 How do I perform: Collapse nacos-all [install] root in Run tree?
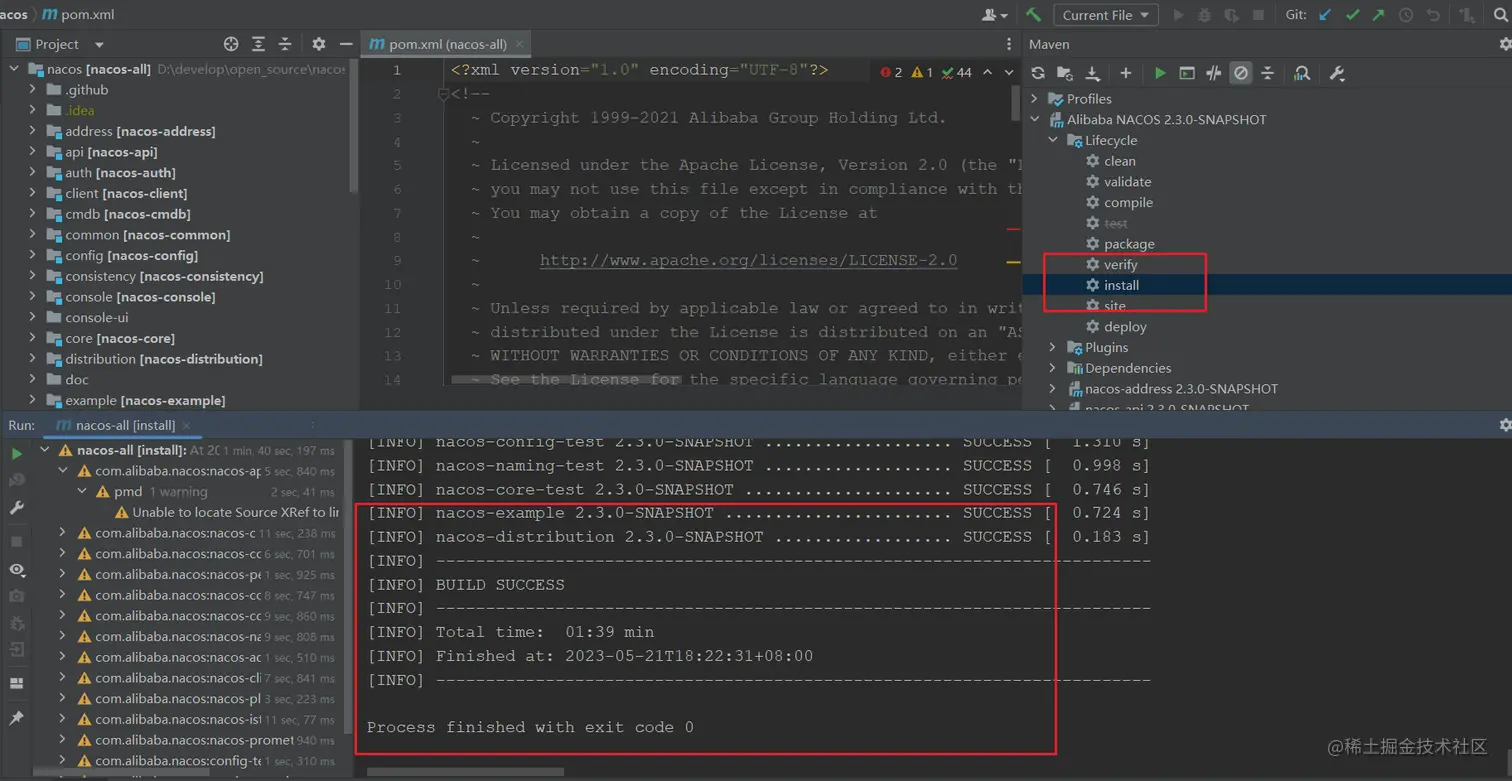(44, 450)
